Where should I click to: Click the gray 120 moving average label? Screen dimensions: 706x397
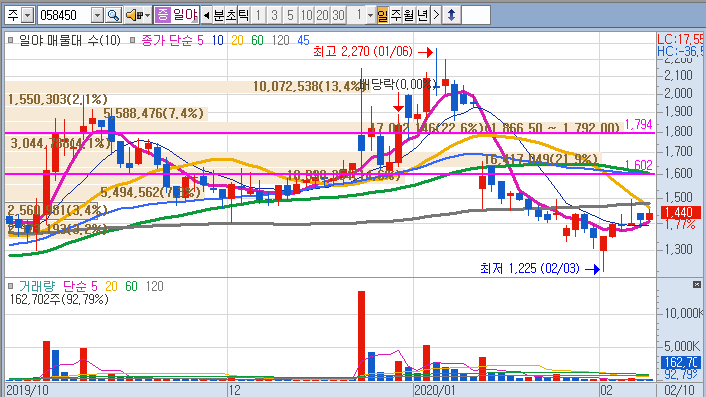(x=280, y=41)
